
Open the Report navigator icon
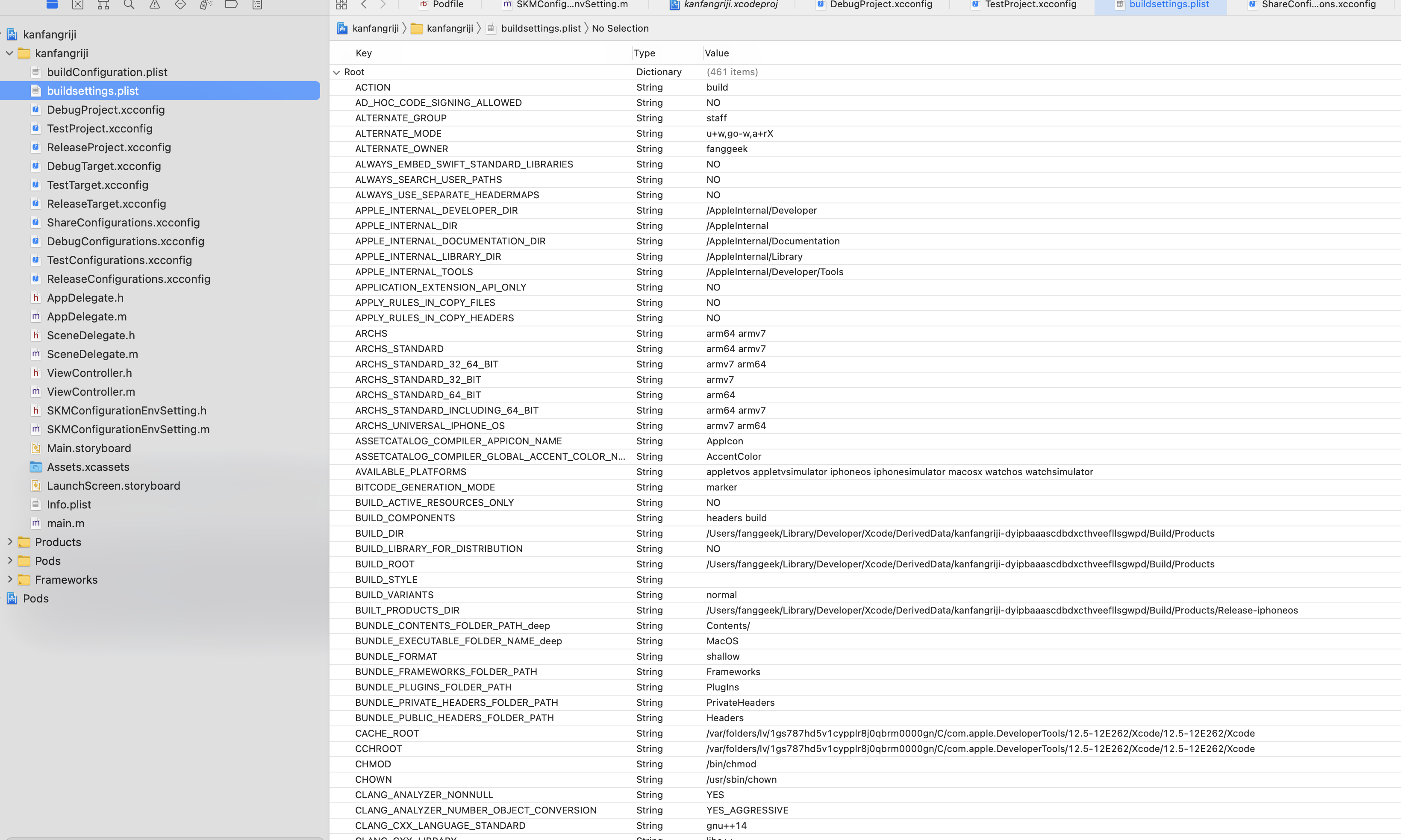(257, 5)
